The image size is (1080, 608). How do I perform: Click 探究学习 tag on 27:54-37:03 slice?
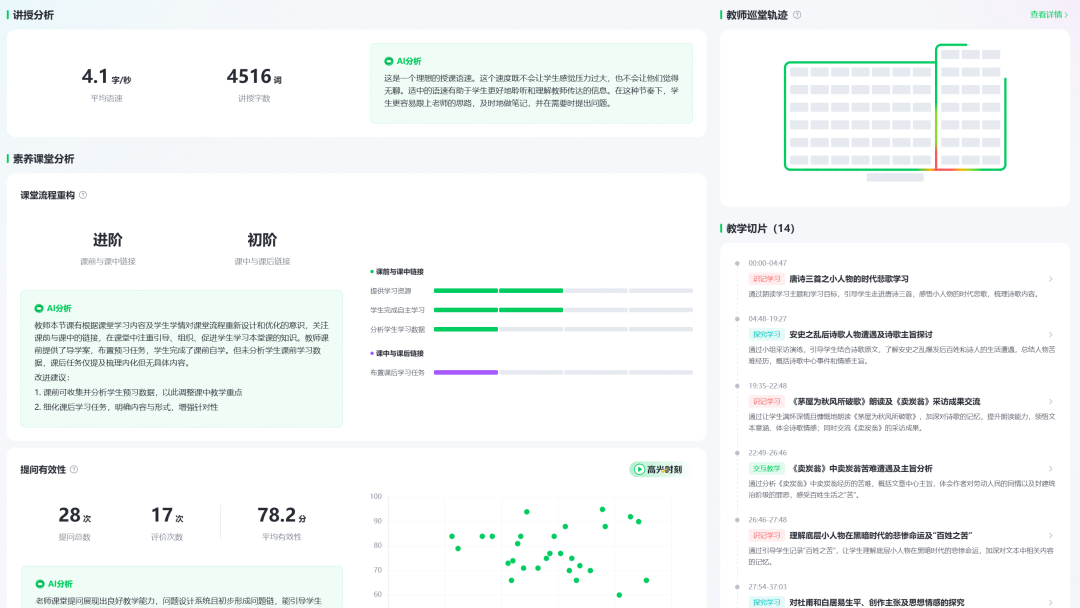click(766, 602)
